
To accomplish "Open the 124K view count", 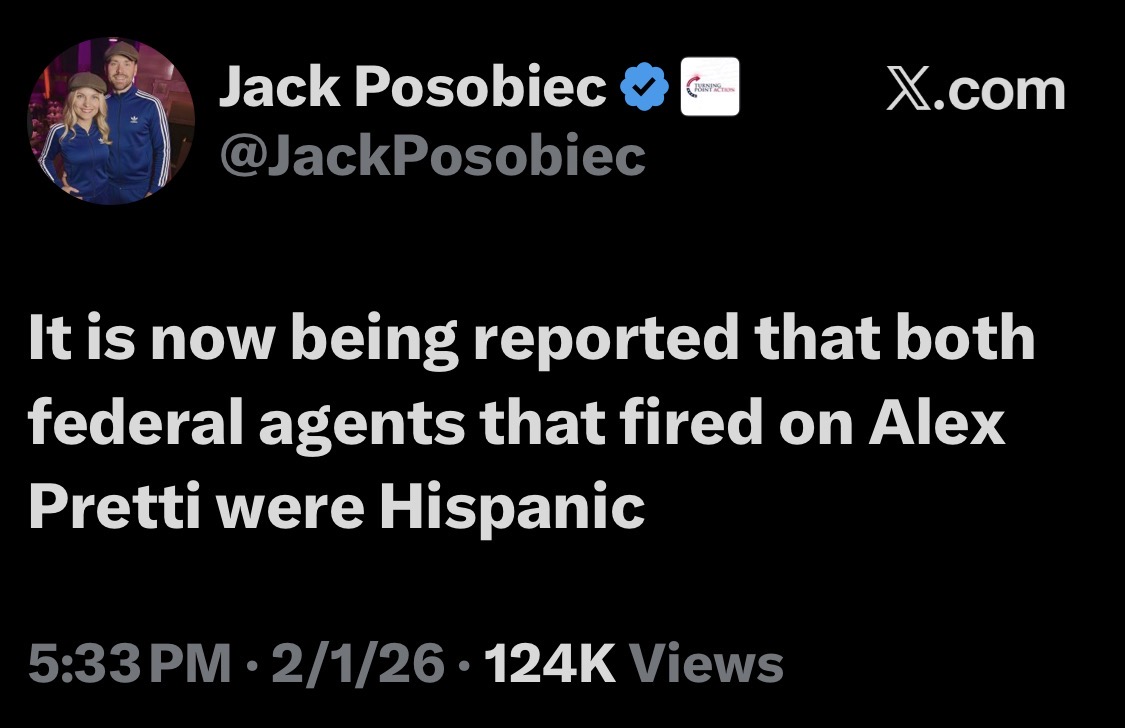I will [548, 664].
